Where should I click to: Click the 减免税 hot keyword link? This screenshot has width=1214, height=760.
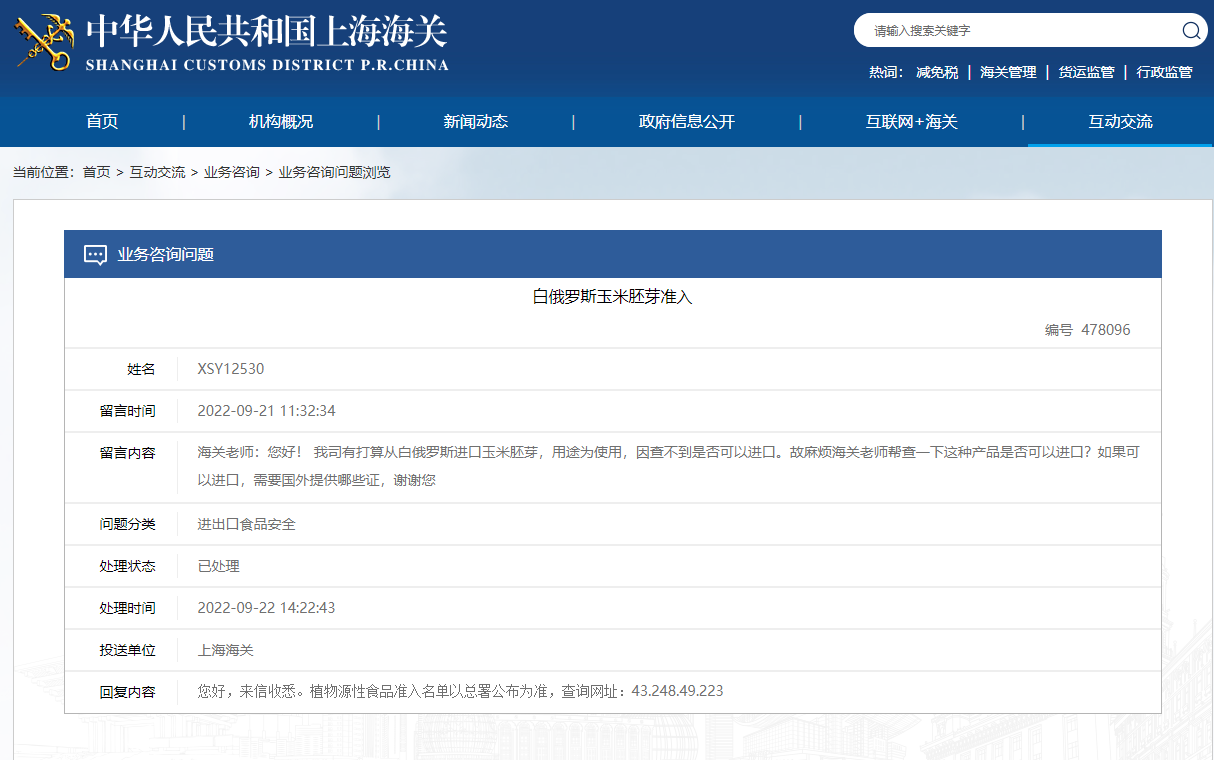937,72
